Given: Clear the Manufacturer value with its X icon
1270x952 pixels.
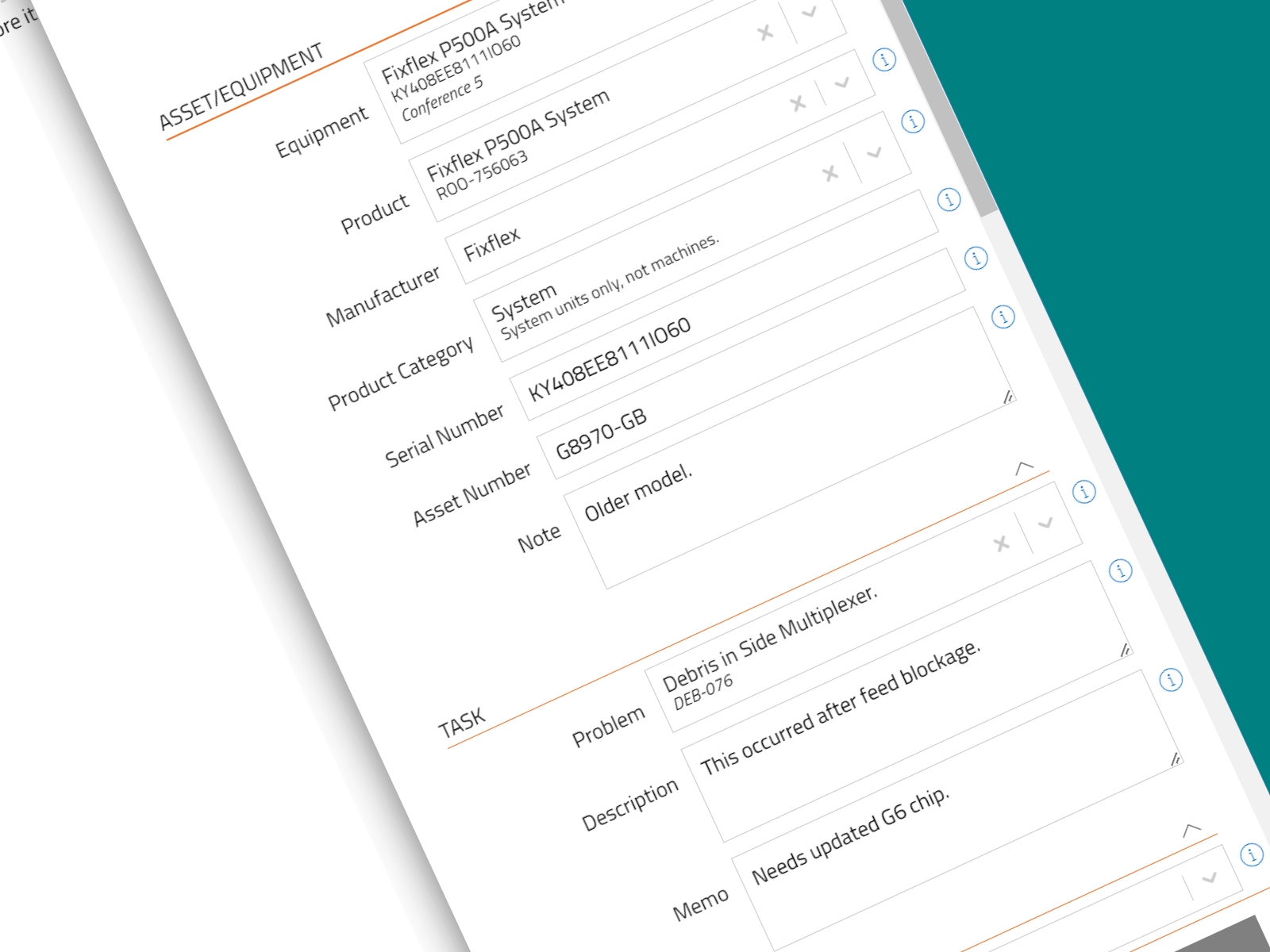Looking at the screenshot, I should coord(798,103).
